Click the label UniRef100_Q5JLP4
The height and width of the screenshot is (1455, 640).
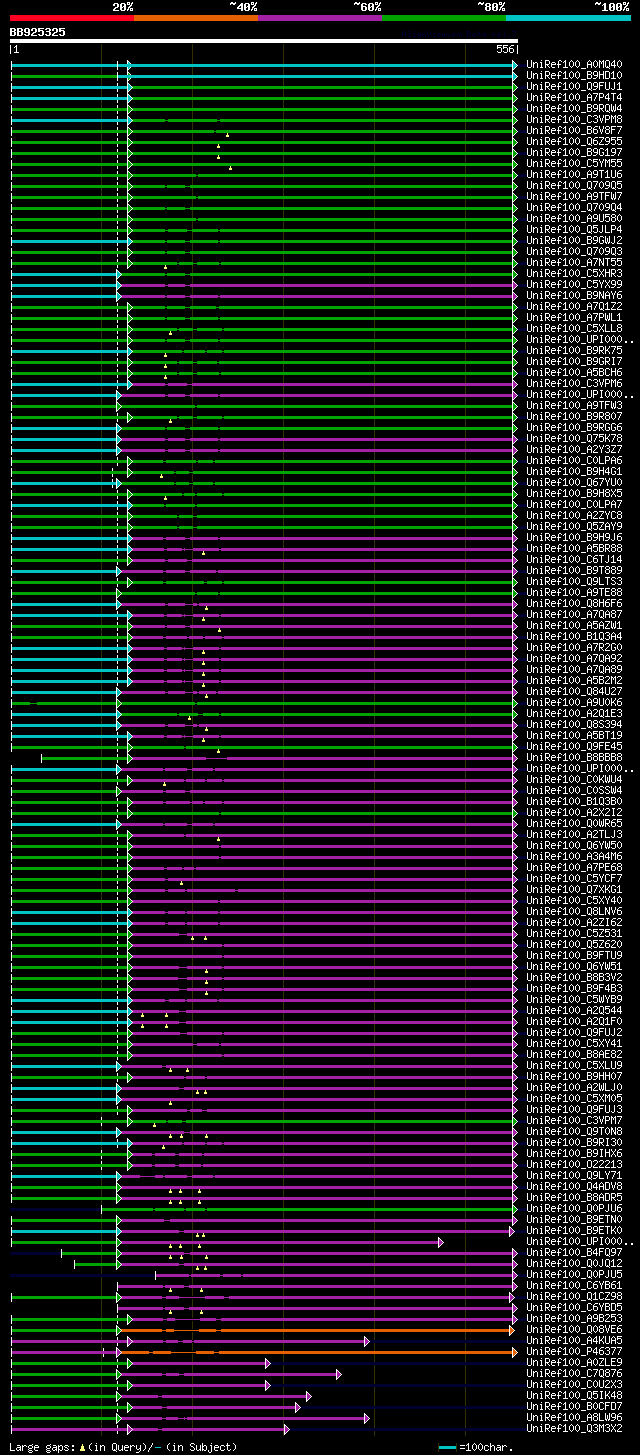(x=574, y=229)
